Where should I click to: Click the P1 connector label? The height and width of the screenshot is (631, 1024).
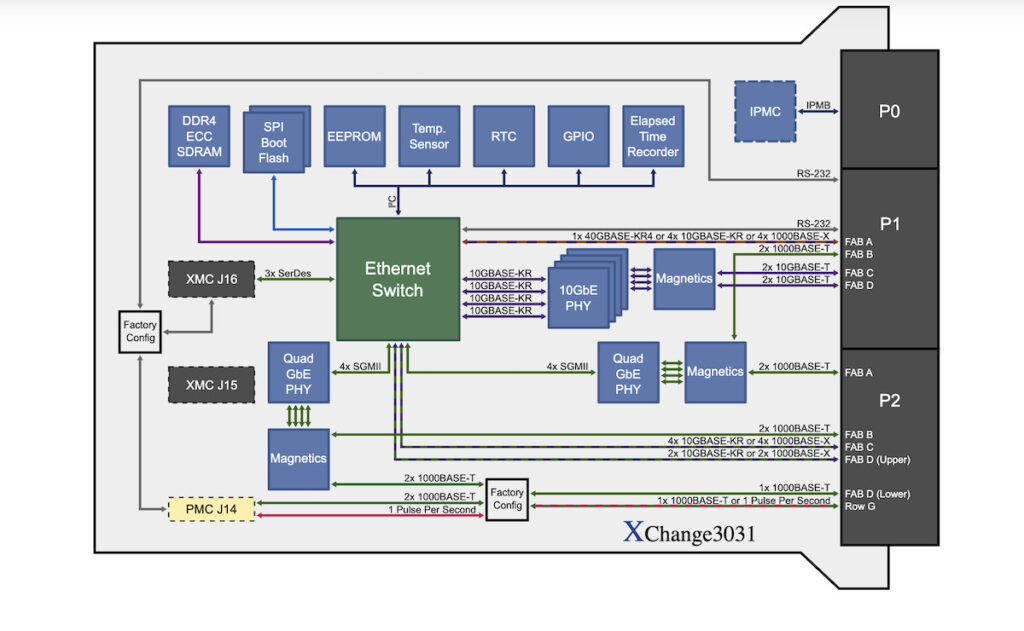(889, 224)
